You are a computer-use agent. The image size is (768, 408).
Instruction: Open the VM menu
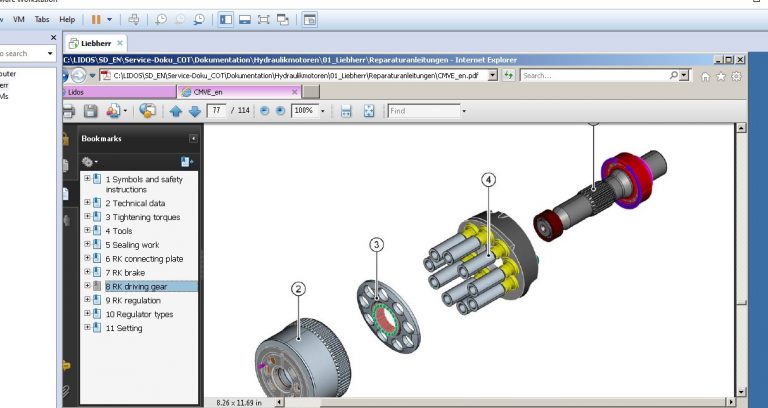coord(19,20)
